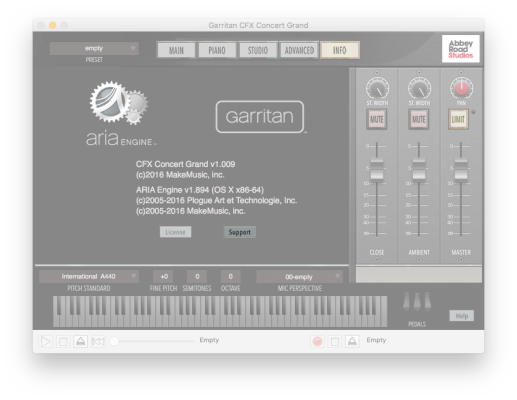The width and height of the screenshot is (517, 400).
Task: Click the Fine Pitch value field
Action: [x=163, y=277]
